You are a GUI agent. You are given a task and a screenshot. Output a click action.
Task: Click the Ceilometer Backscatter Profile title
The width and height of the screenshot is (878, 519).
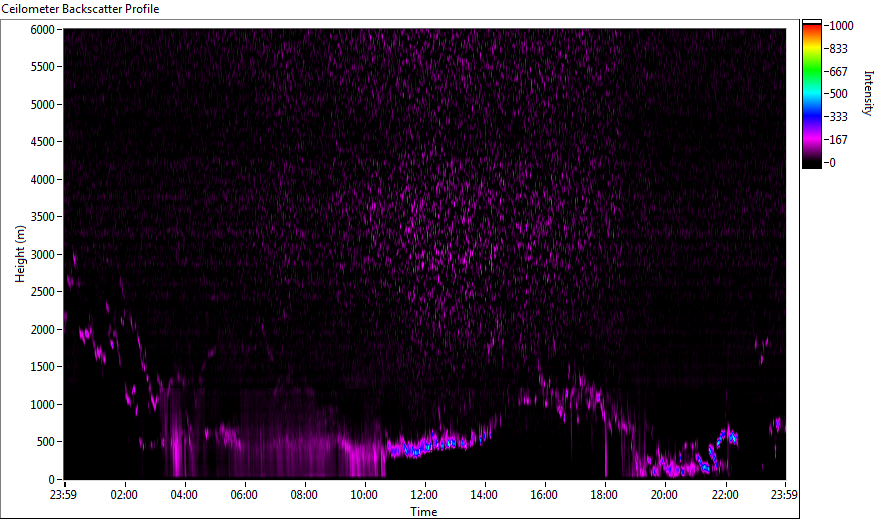pos(80,9)
